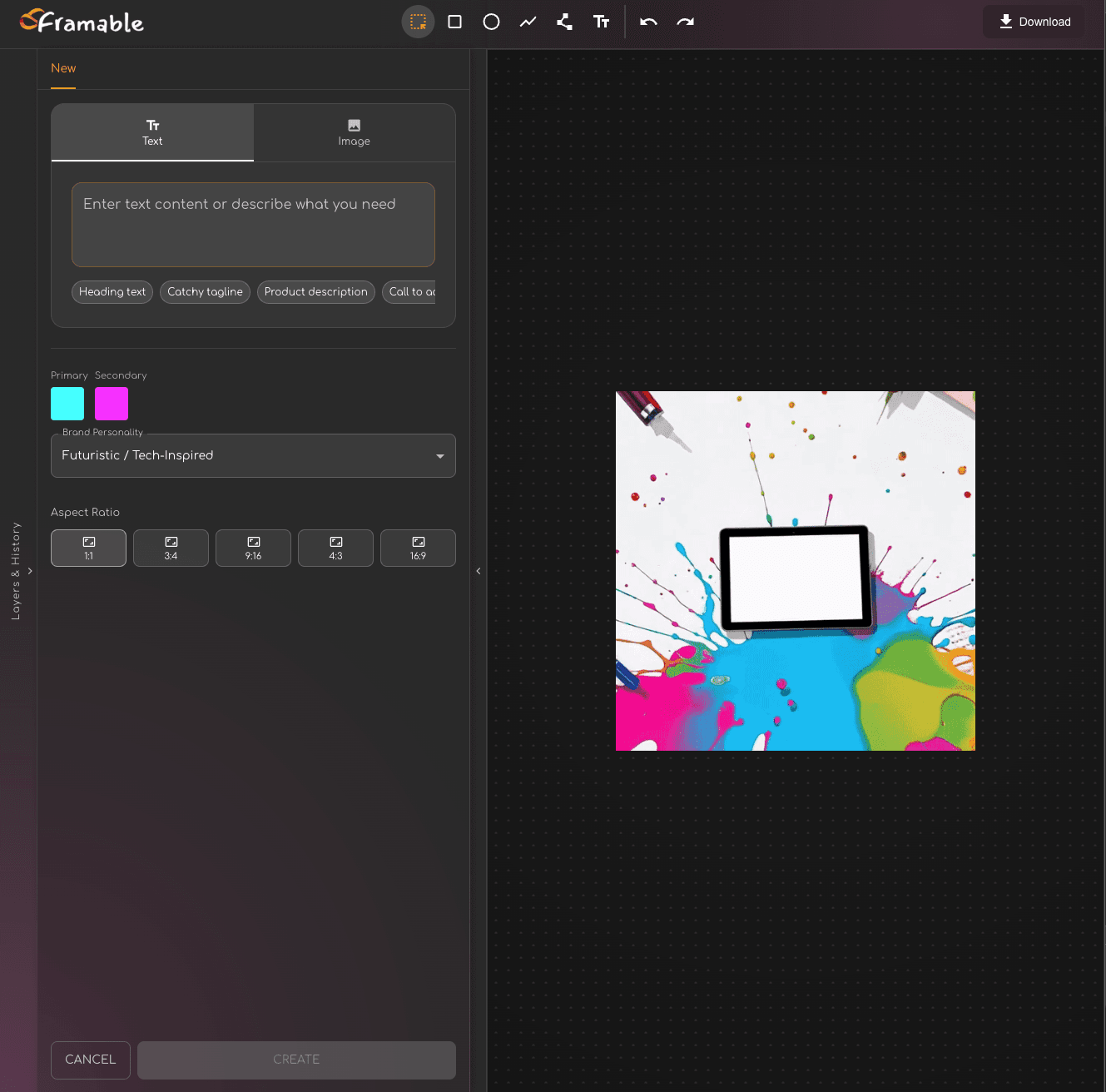
Task: Select the text tool in toolbar
Action: pos(601,22)
